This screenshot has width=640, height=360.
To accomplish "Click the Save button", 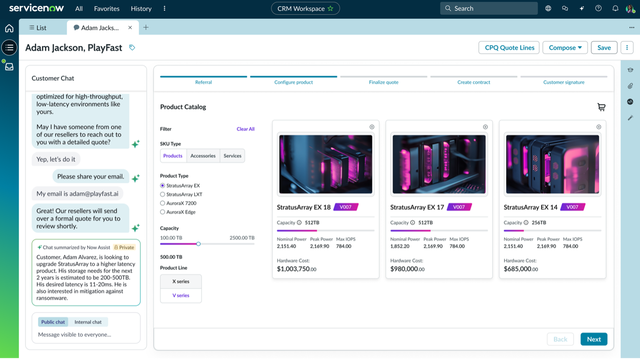I will (x=604, y=47).
